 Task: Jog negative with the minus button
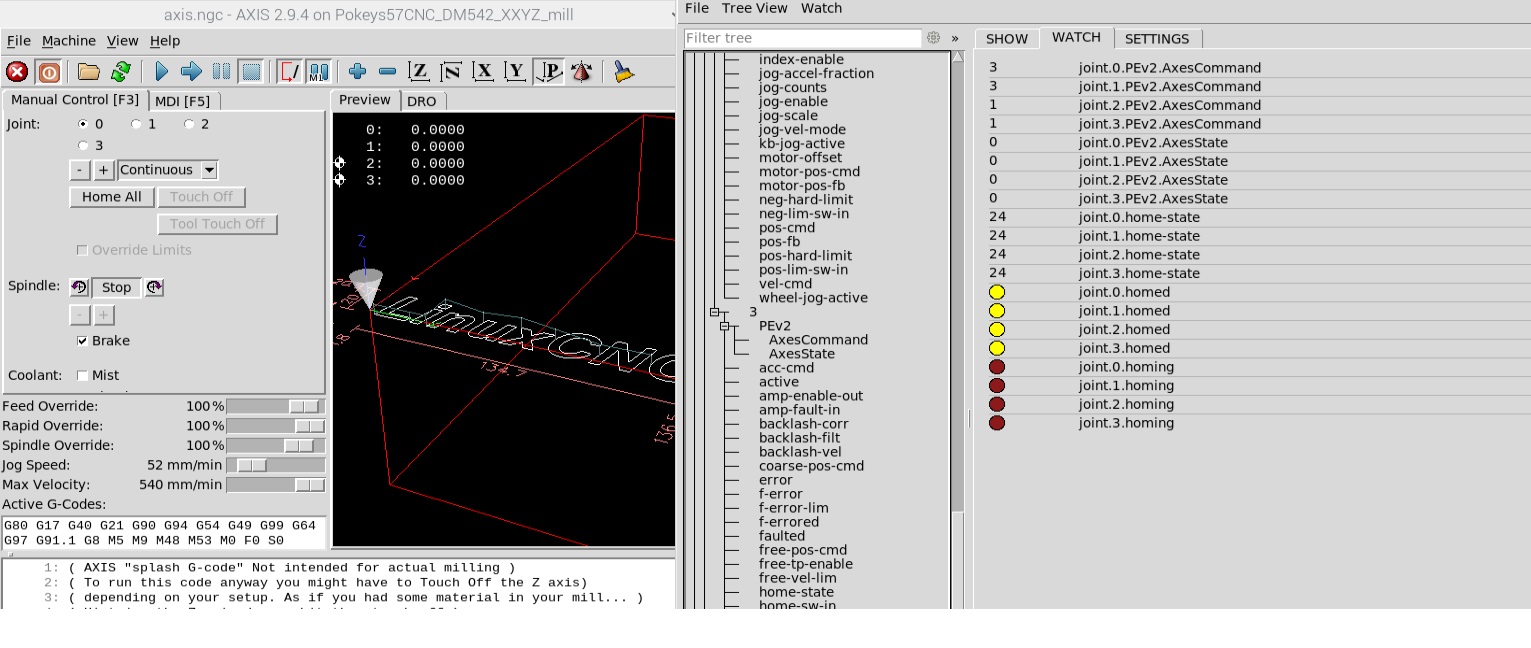click(x=80, y=170)
